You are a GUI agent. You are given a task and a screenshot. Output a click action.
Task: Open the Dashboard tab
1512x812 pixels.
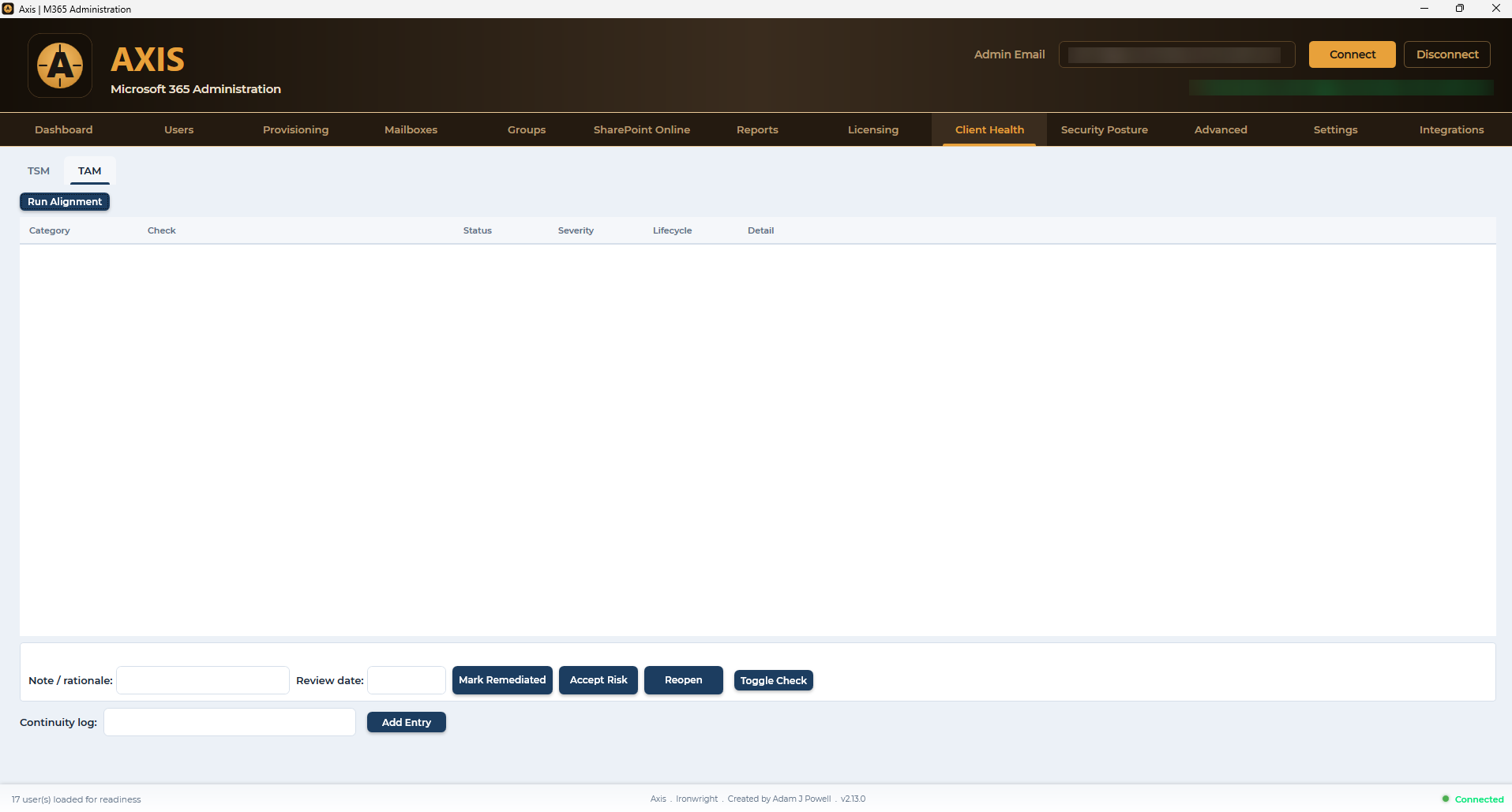64,129
